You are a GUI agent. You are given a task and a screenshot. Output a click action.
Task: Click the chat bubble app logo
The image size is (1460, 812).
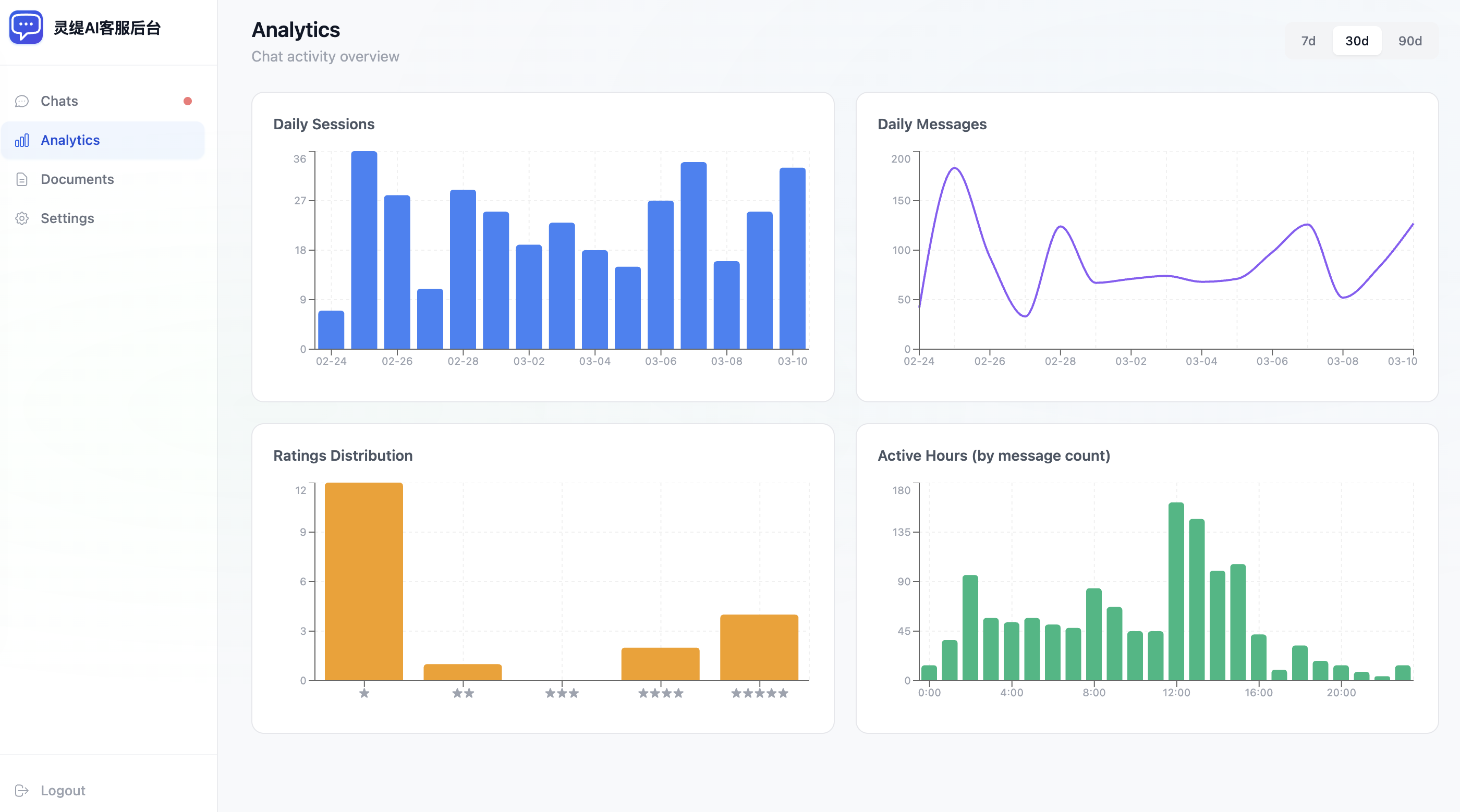tap(26, 27)
